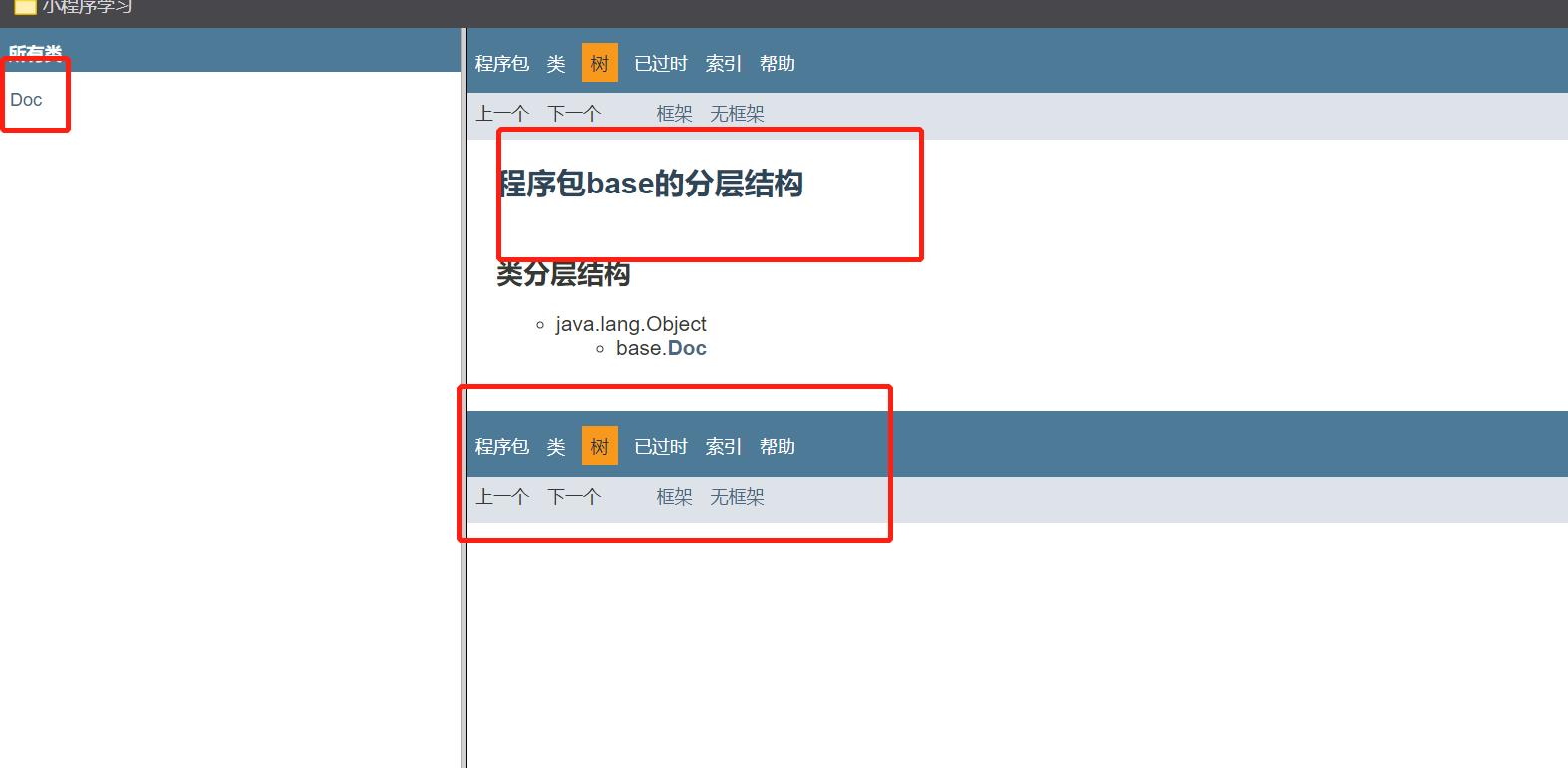Click the 框架 link in bottom sub-navigation
Image resolution: width=1568 pixels, height=768 pixels.
pyautogui.click(x=674, y=497)
